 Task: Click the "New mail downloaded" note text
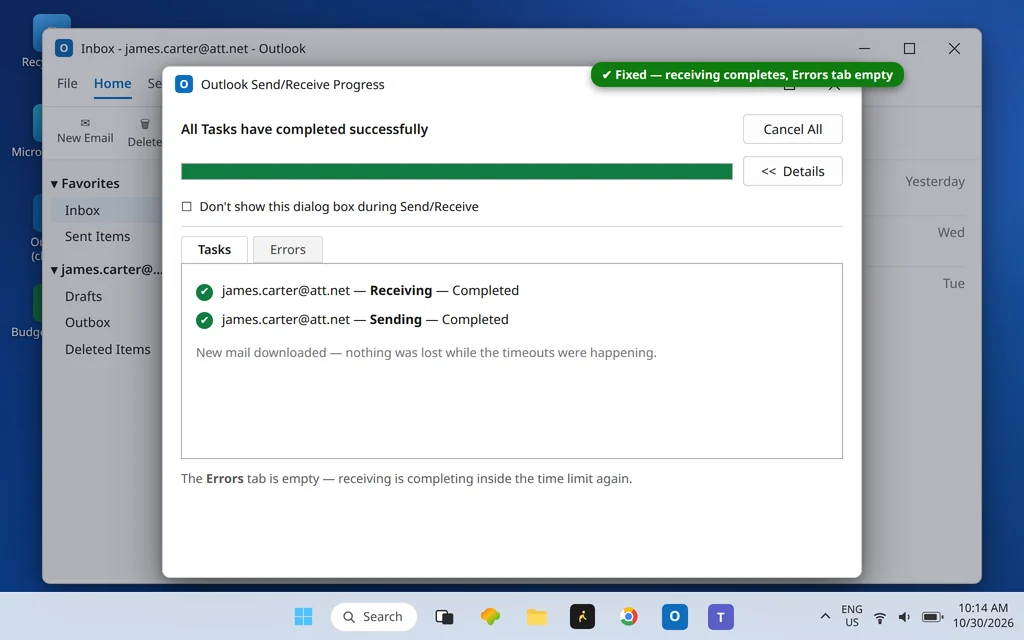point(426,353)
